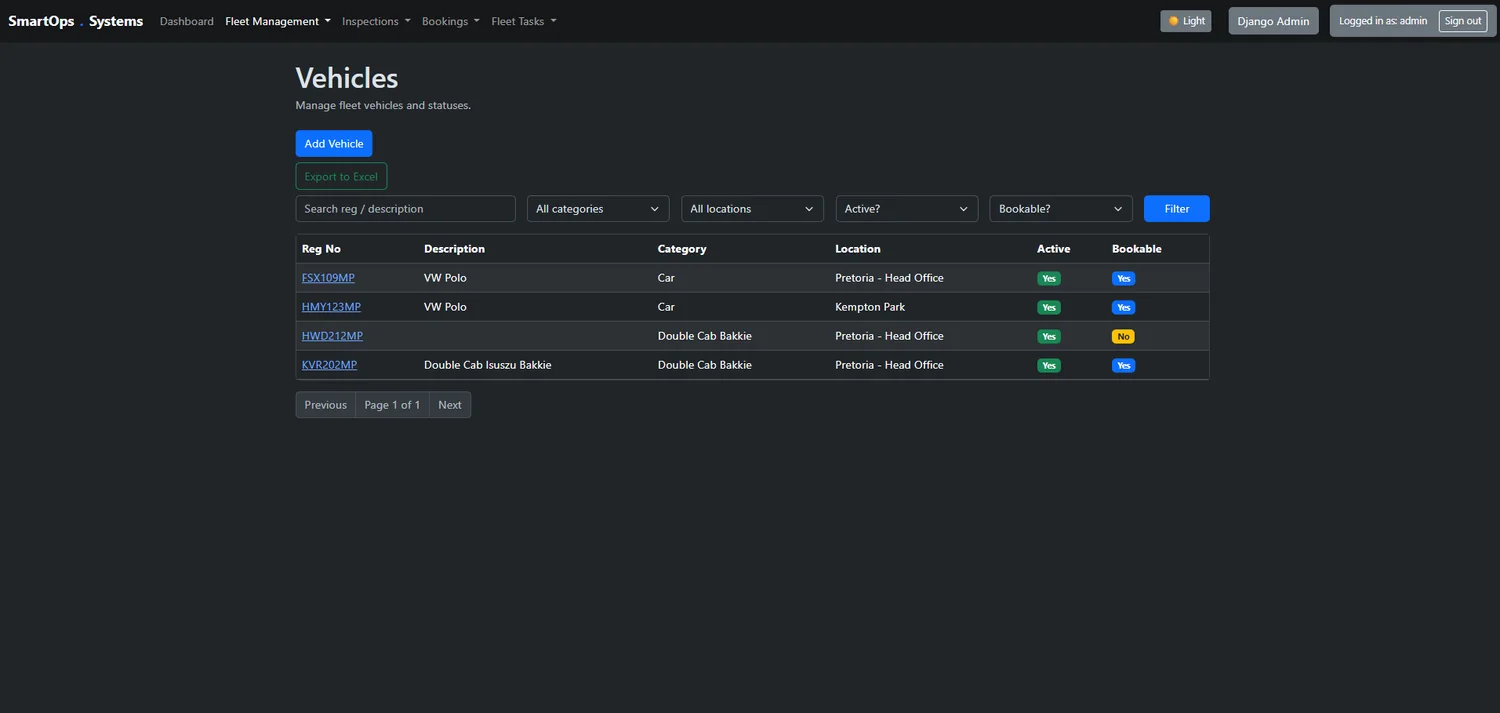The height and width of the screenshot is (713, 1500).
Task: Expand the Fleet Management menu
Action: [x=278, y=21]
